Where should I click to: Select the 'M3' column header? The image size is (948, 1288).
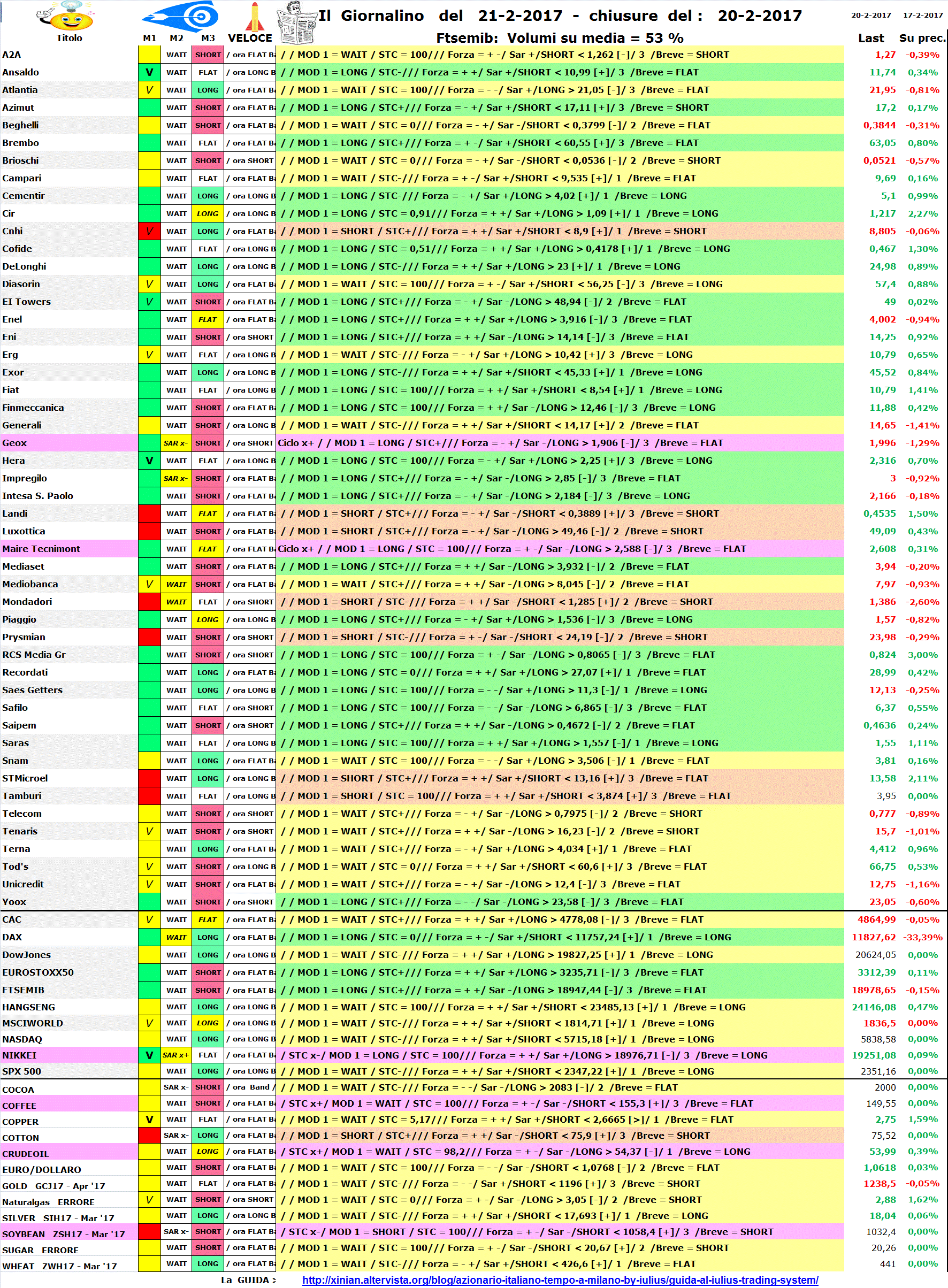[x=208, y=38]
